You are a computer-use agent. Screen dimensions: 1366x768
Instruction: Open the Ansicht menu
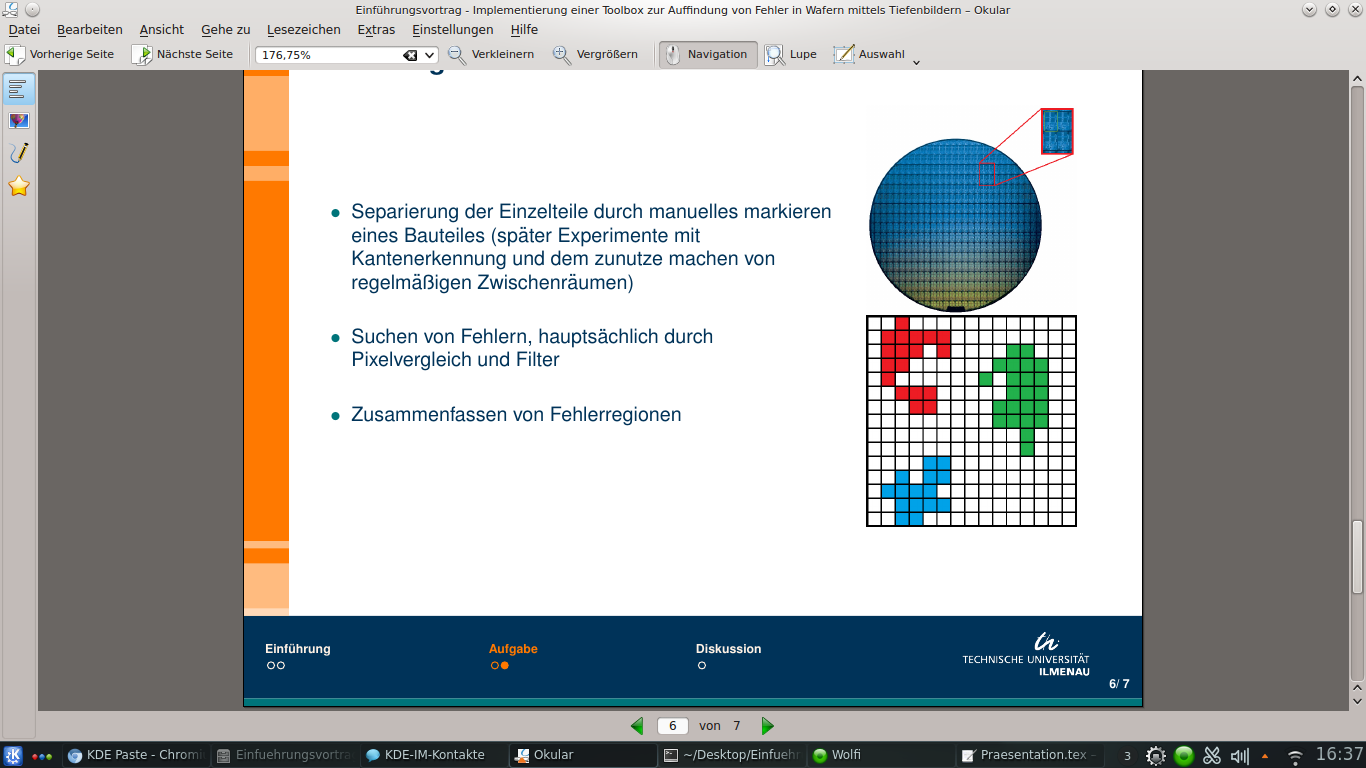162,30
